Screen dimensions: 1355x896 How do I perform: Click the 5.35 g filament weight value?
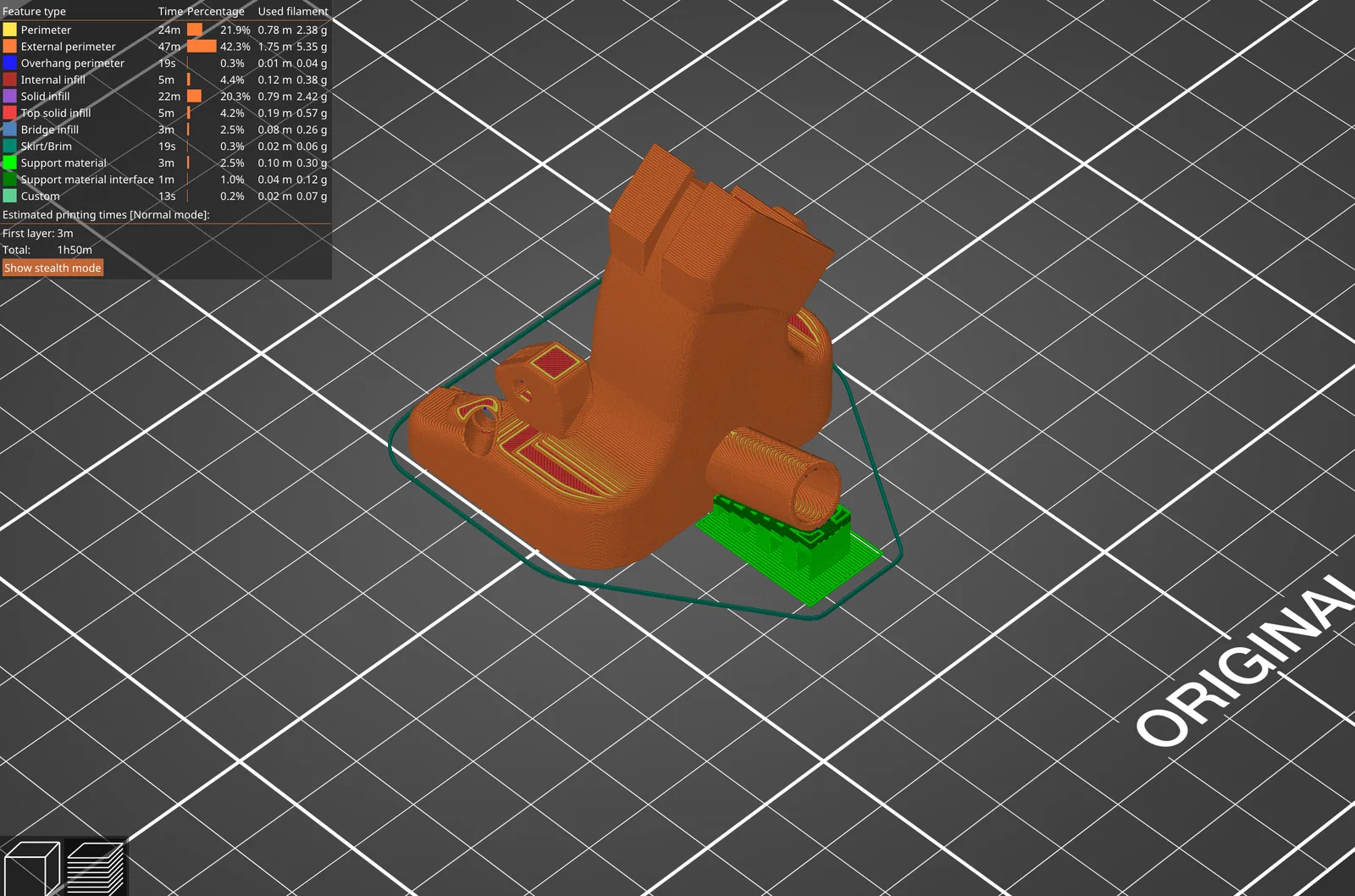click(311, 47)
